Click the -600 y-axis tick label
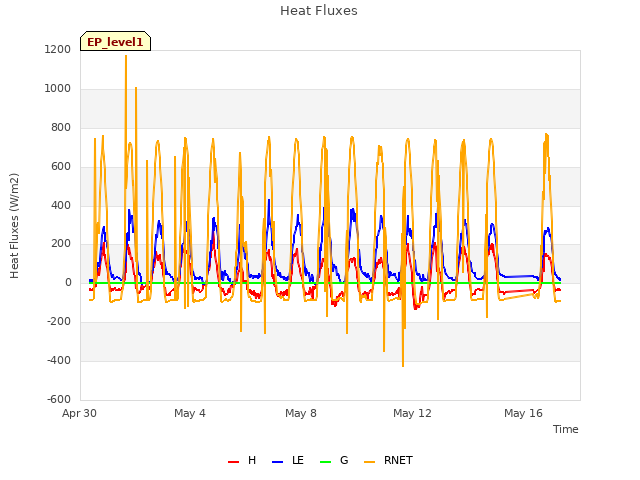 pyautogui.click(x=59, y=399)
